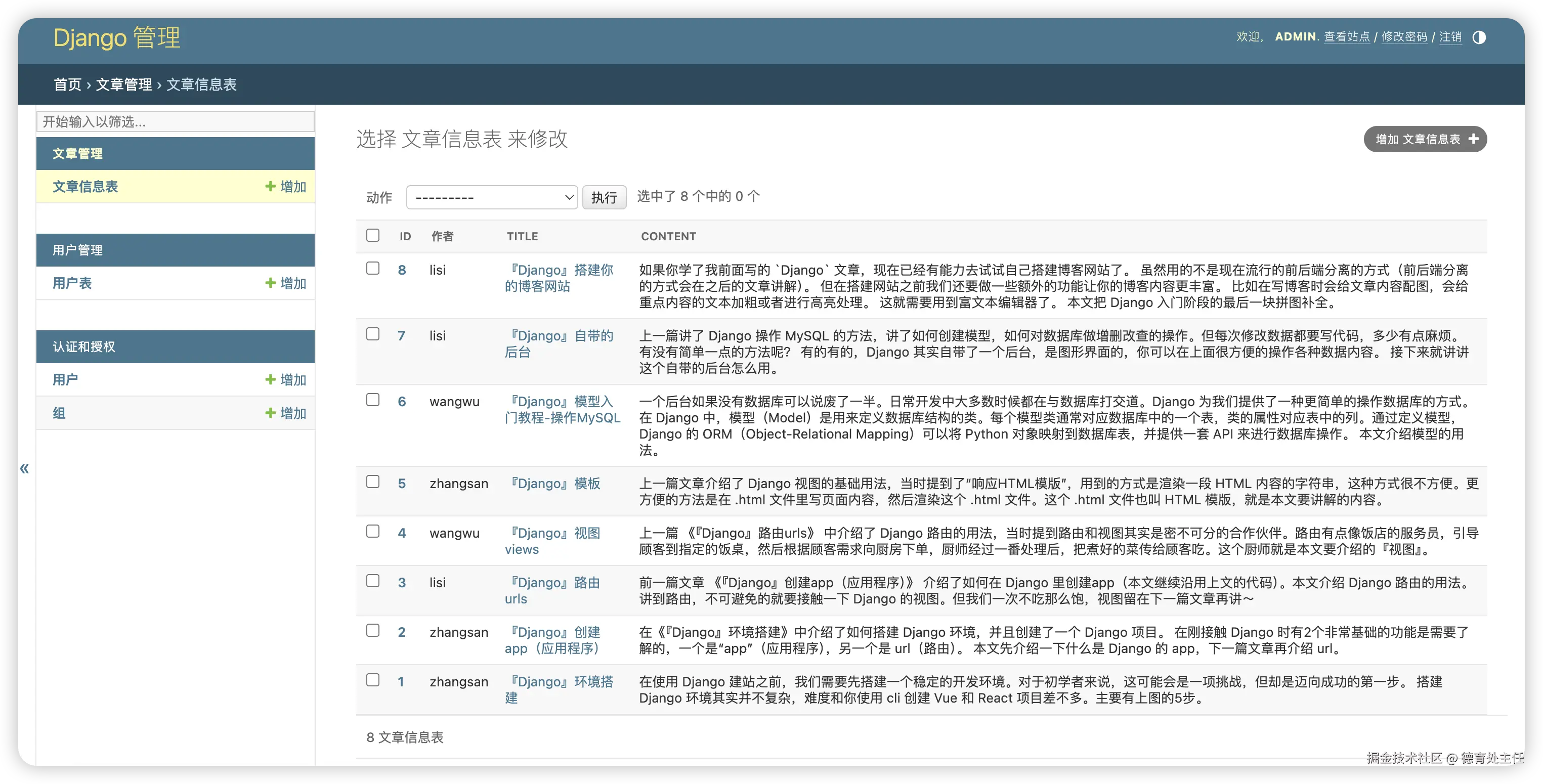Open 文章管理 in the breadcrumb
Screen dimensions: 1543x784
pos(124,84)
